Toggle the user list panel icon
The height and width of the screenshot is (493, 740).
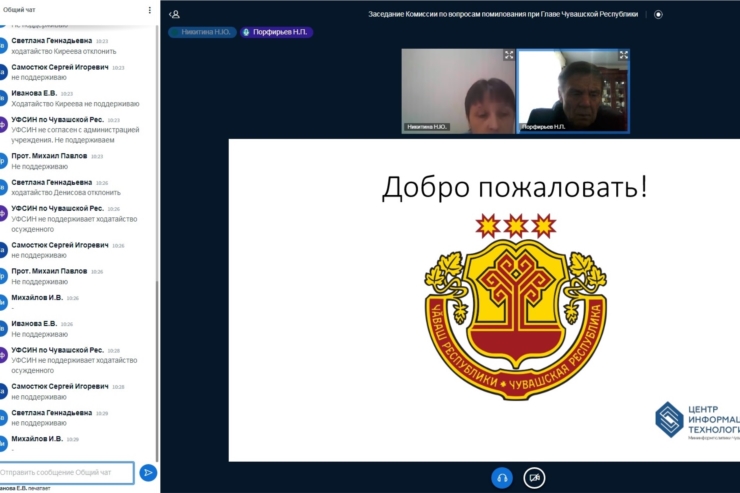pos(175,14)
